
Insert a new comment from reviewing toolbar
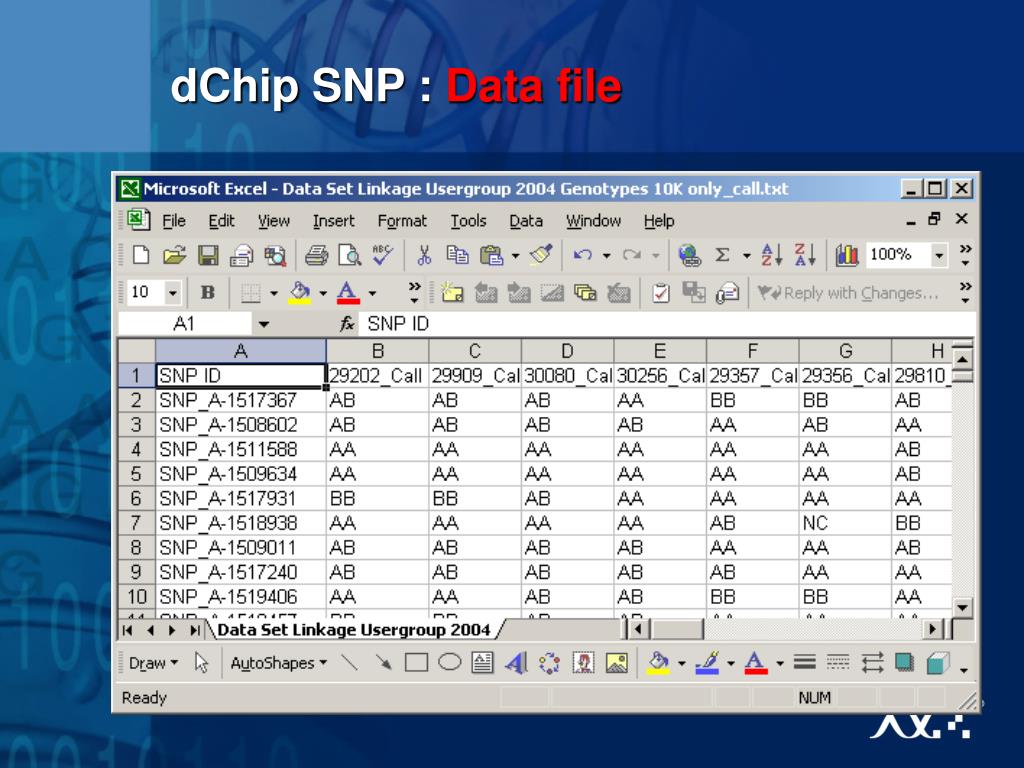click(451, 293)
